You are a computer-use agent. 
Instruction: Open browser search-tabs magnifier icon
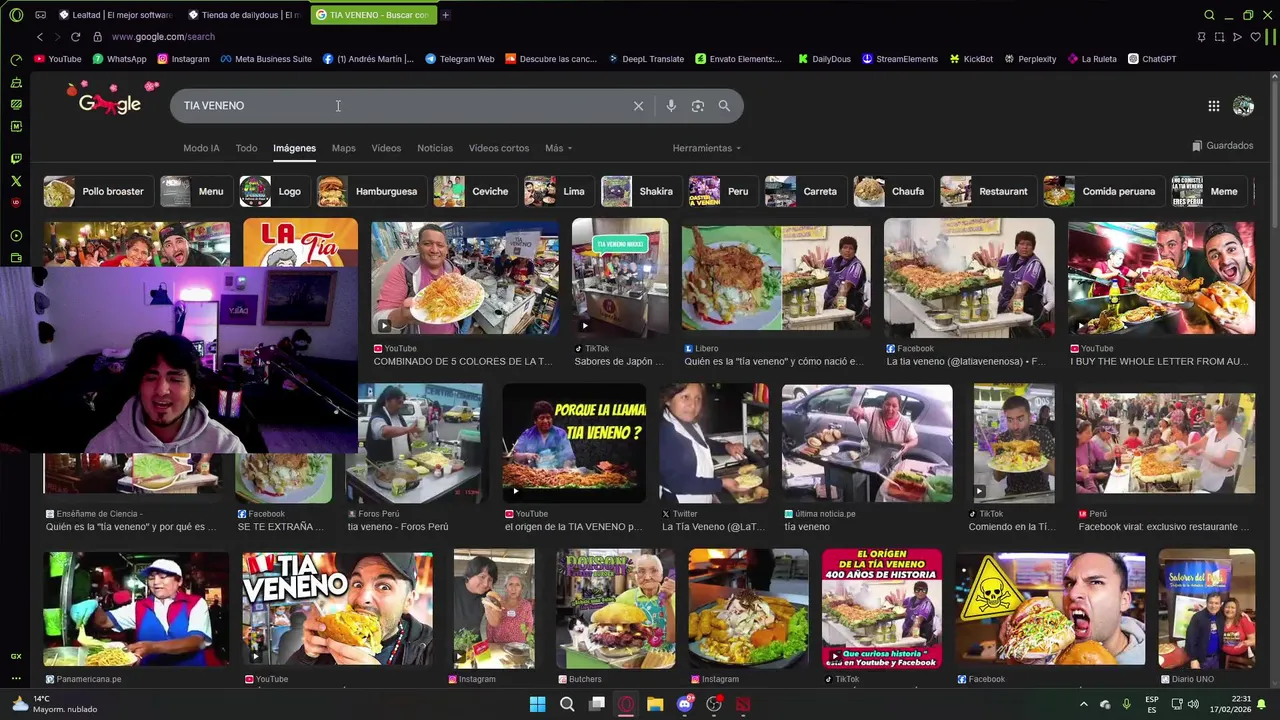pyautogui.click(x=1209, y=15)
